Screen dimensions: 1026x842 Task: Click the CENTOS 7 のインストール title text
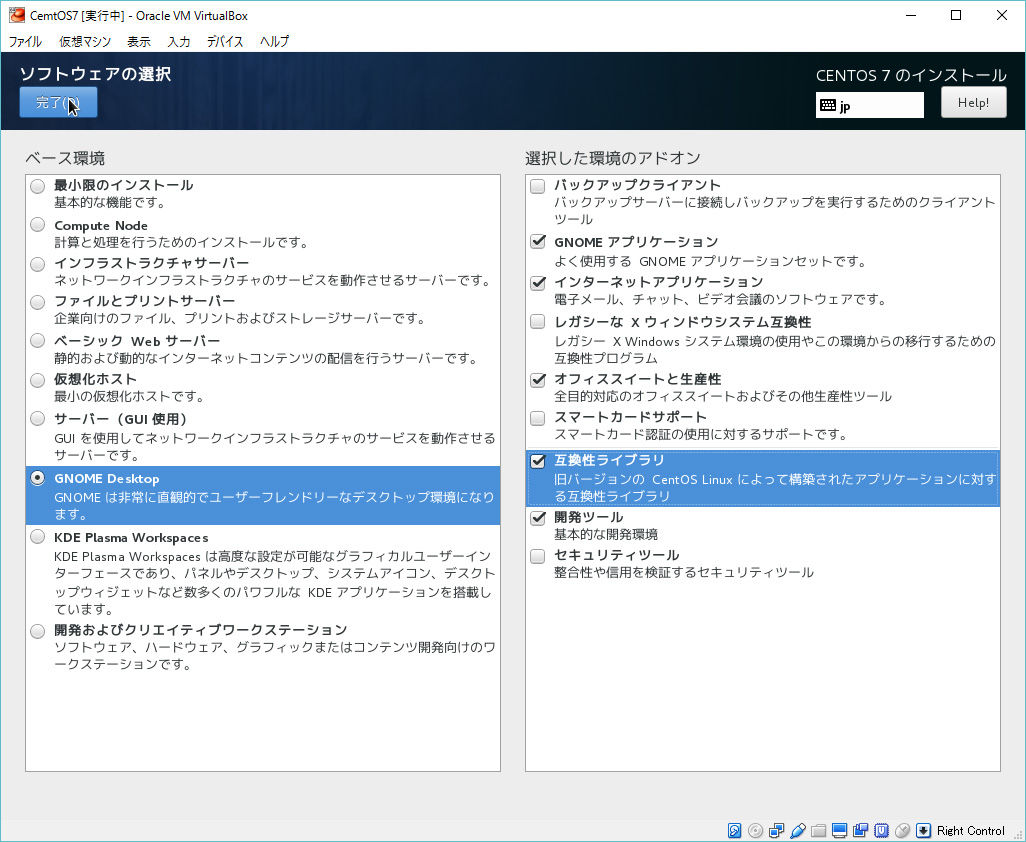(x=911, y=76)
